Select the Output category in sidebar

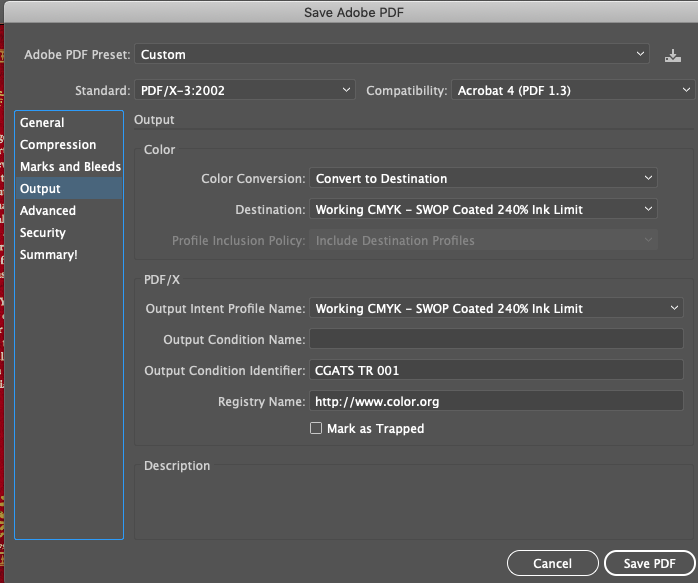41,189
